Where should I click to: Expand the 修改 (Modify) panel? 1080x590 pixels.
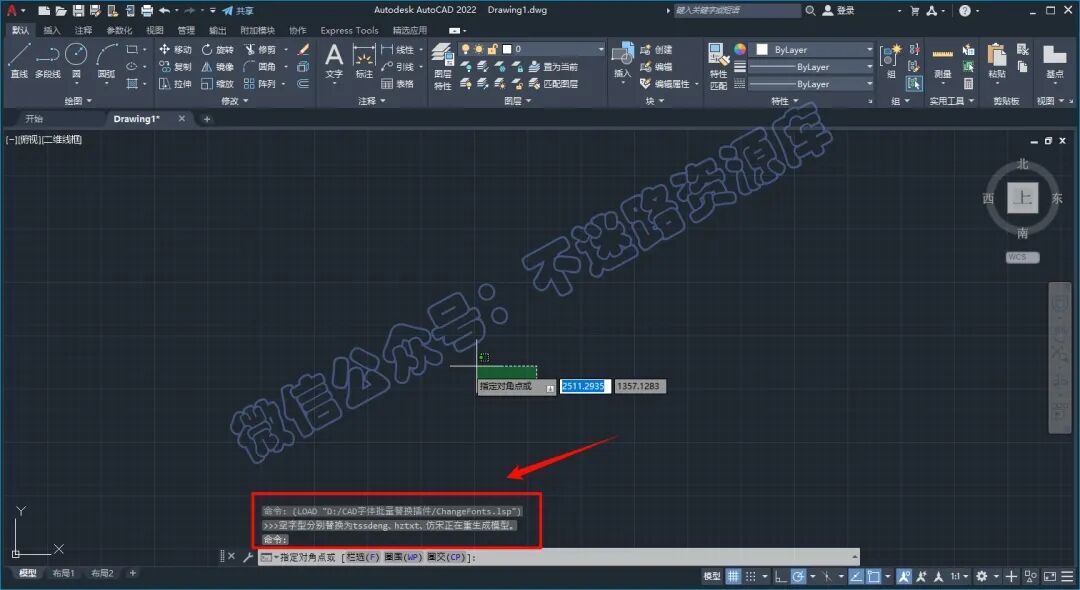235,101
